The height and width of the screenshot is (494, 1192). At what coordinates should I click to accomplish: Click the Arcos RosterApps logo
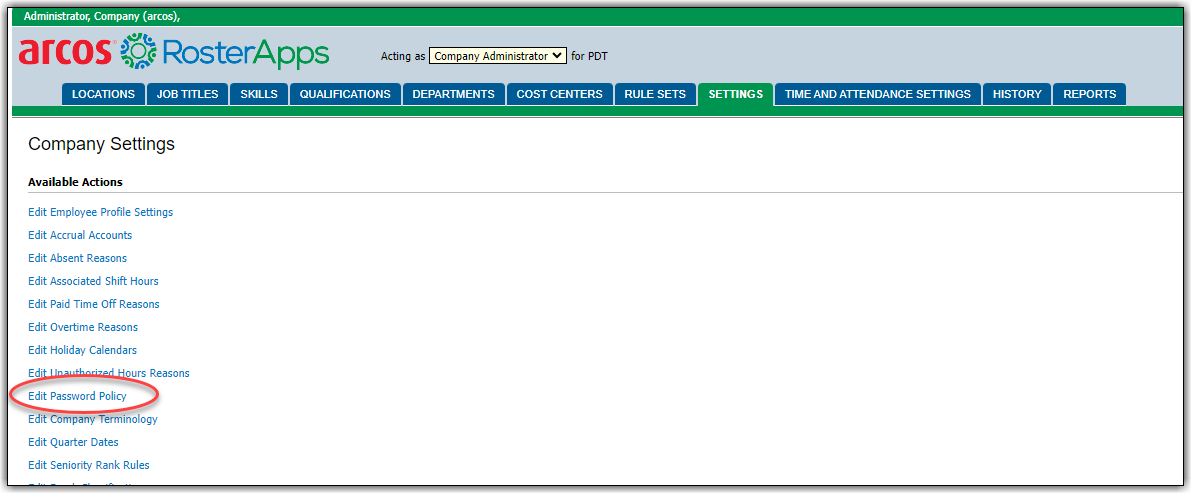(173, 53)
